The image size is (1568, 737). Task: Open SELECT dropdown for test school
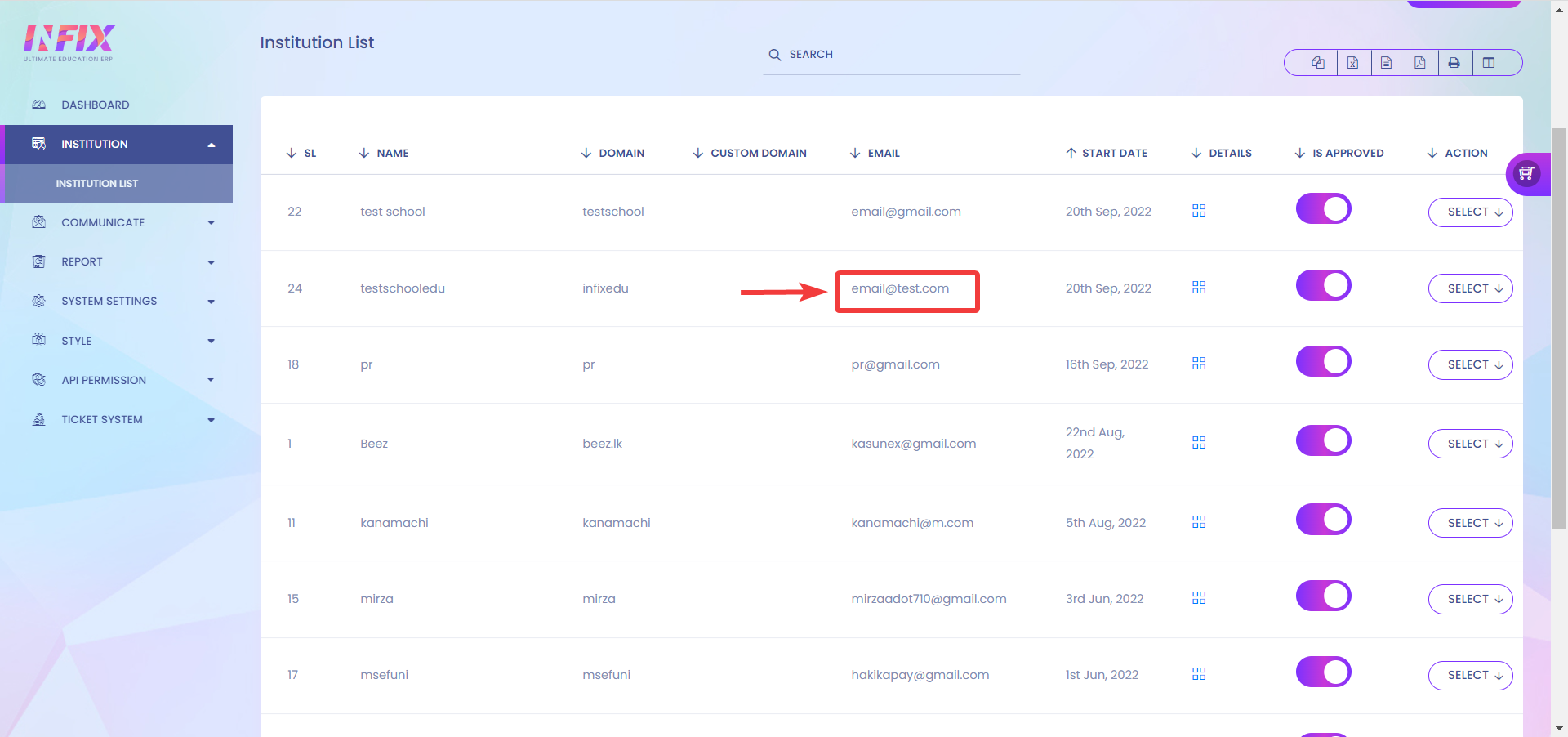(1470, 212)
